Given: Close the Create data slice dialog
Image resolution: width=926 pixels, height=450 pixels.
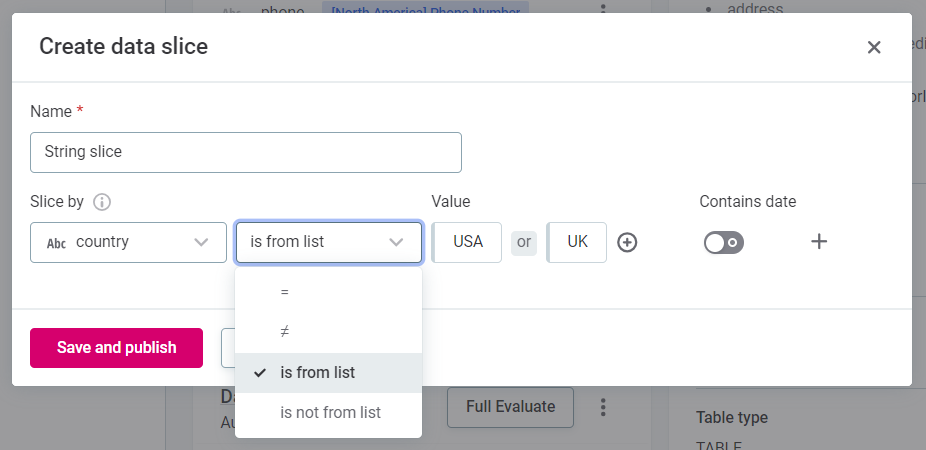Looking at the screenshot, I should [x=874, y=47].
